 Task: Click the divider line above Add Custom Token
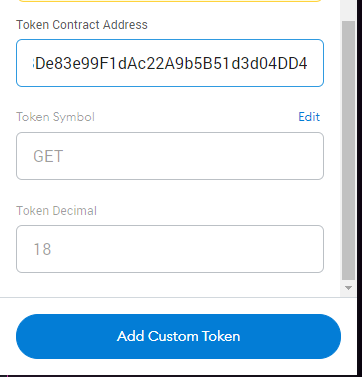(x=170, y=297)
